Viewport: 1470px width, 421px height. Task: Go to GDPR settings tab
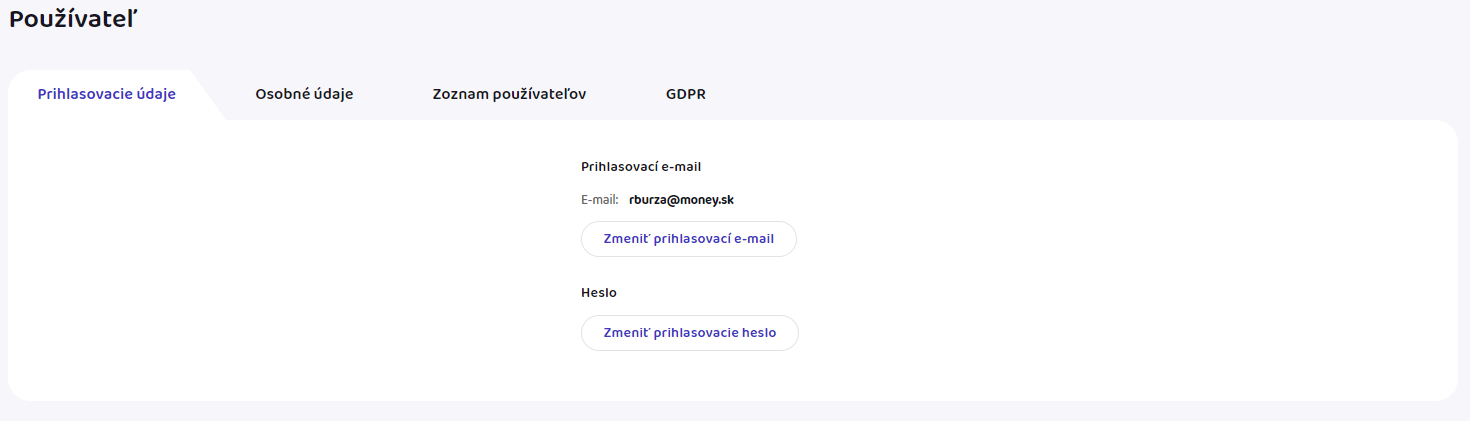click(686, 94)
